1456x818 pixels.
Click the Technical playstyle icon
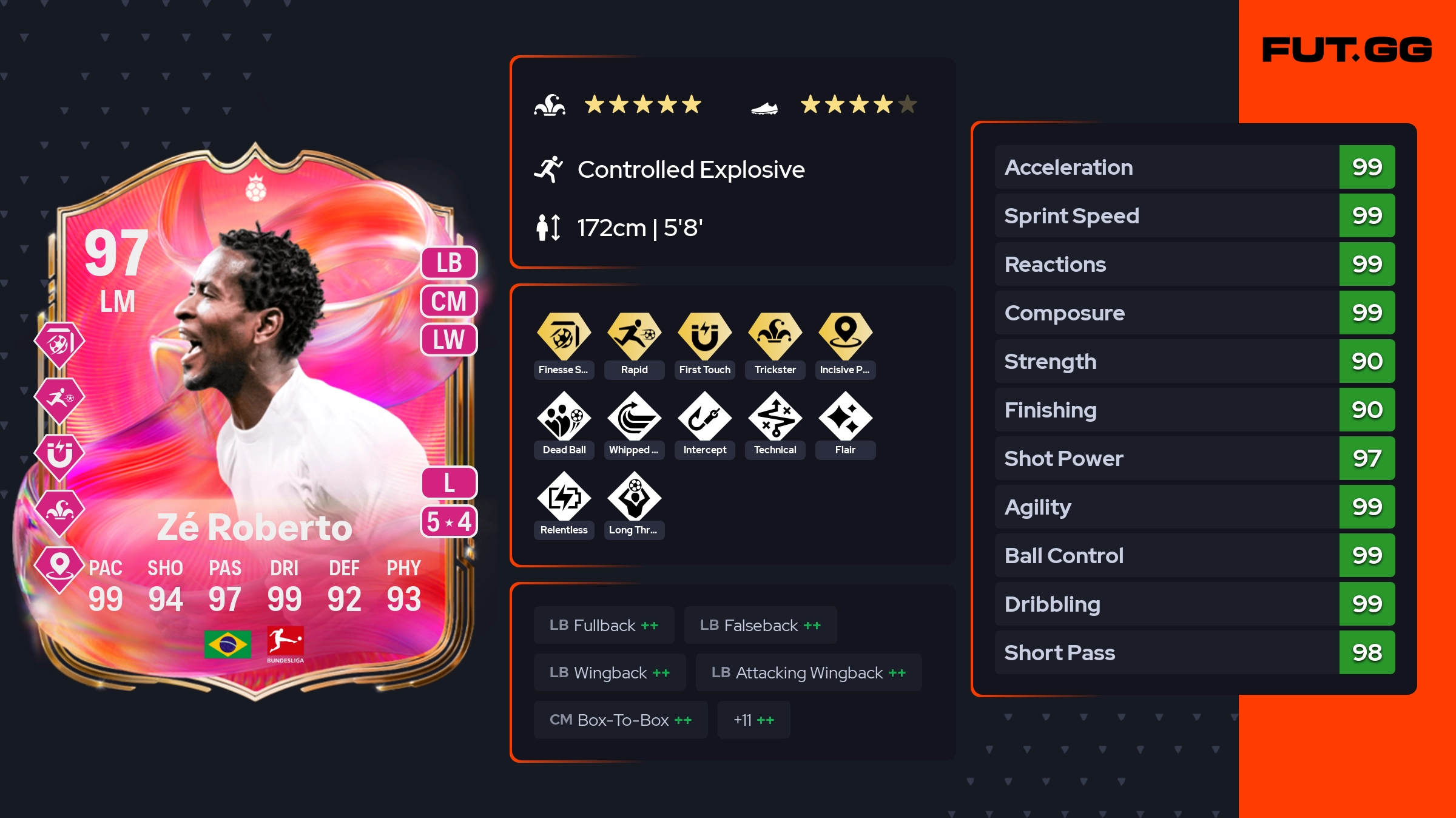click(775, 416)
